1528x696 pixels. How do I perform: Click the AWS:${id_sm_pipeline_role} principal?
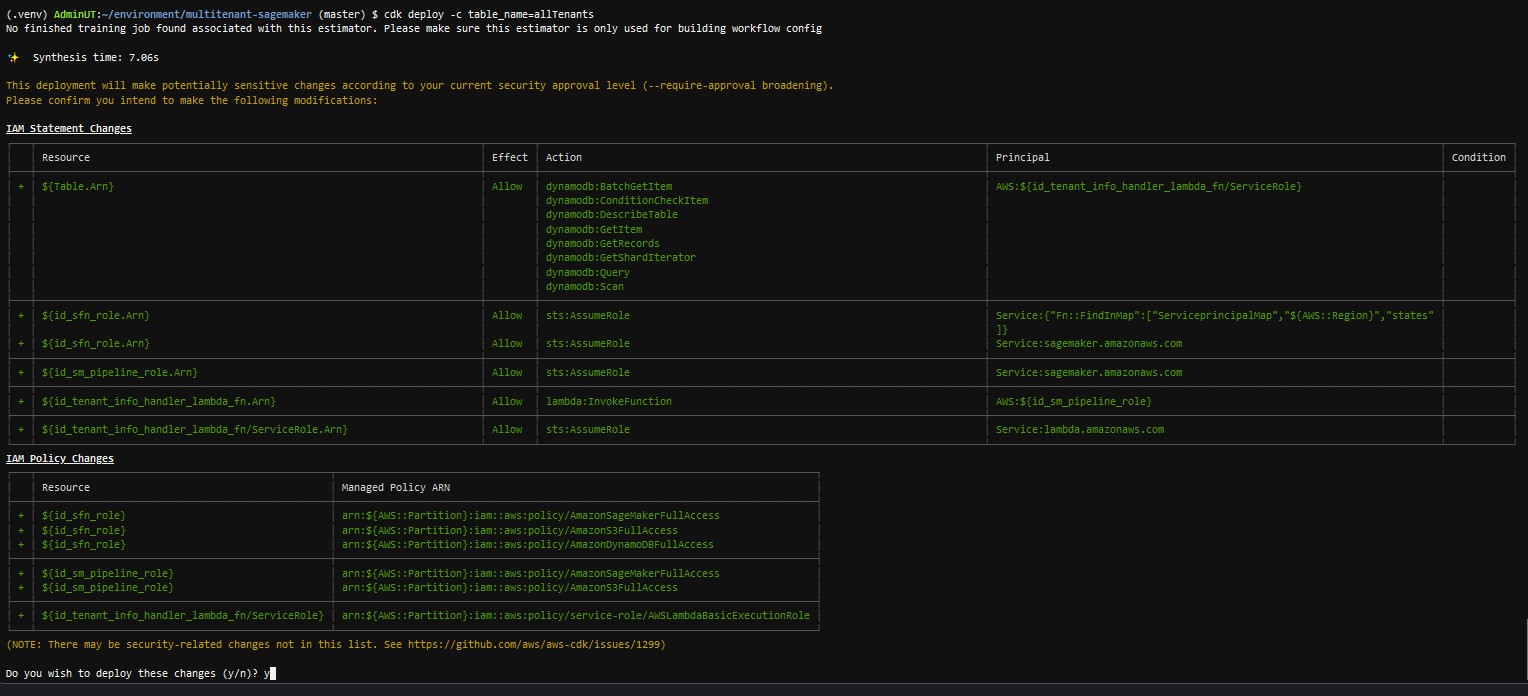[x=1074, y=401]
